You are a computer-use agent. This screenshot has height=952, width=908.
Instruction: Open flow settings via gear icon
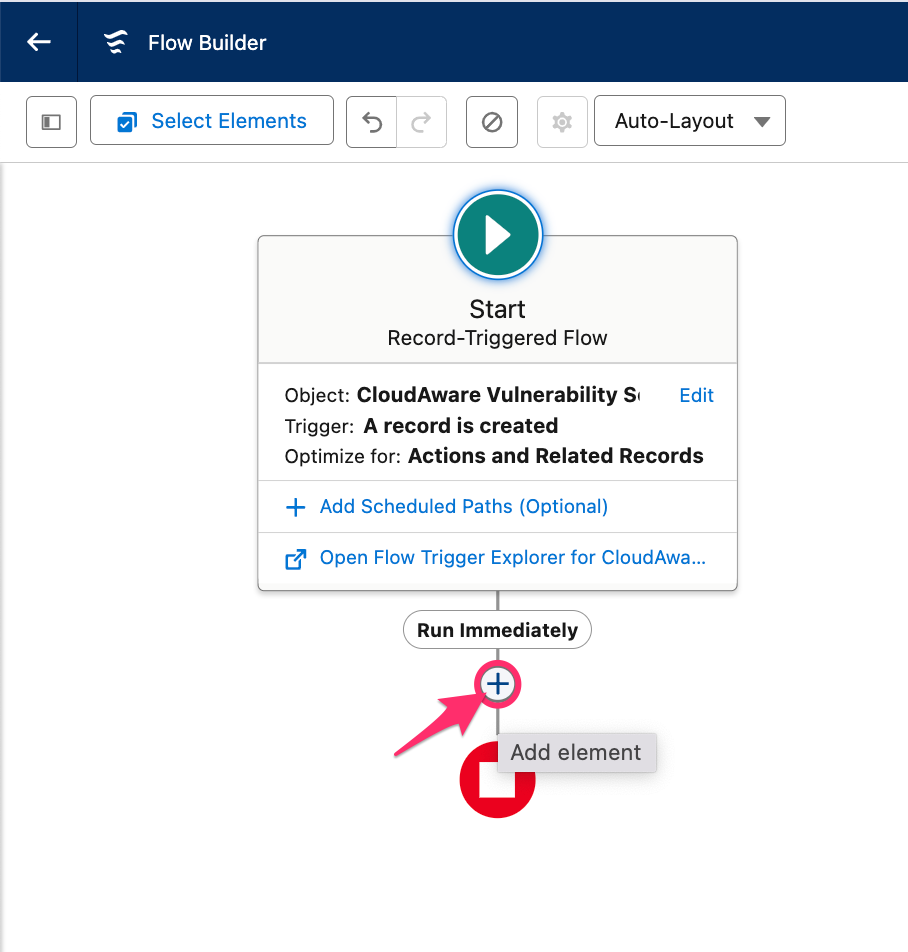tap(562, 120)
